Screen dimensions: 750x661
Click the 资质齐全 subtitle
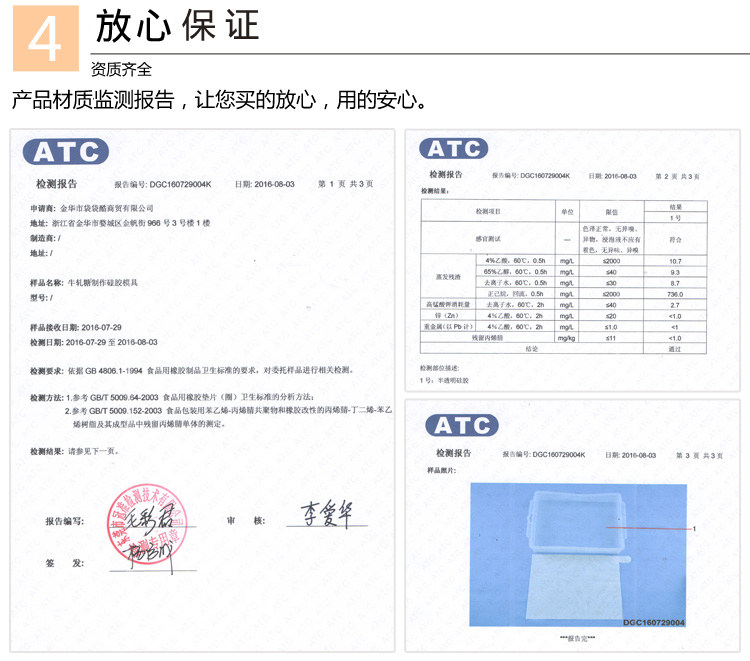121,69
